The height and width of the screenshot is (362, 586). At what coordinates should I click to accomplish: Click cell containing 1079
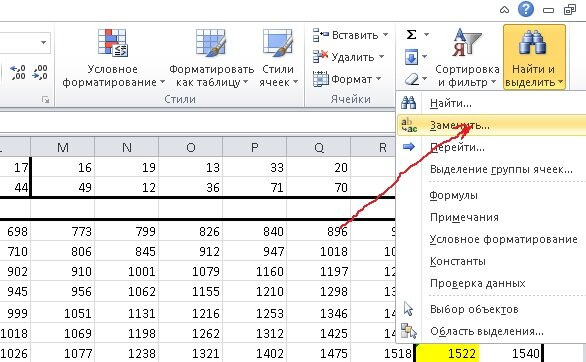[191, 271]
